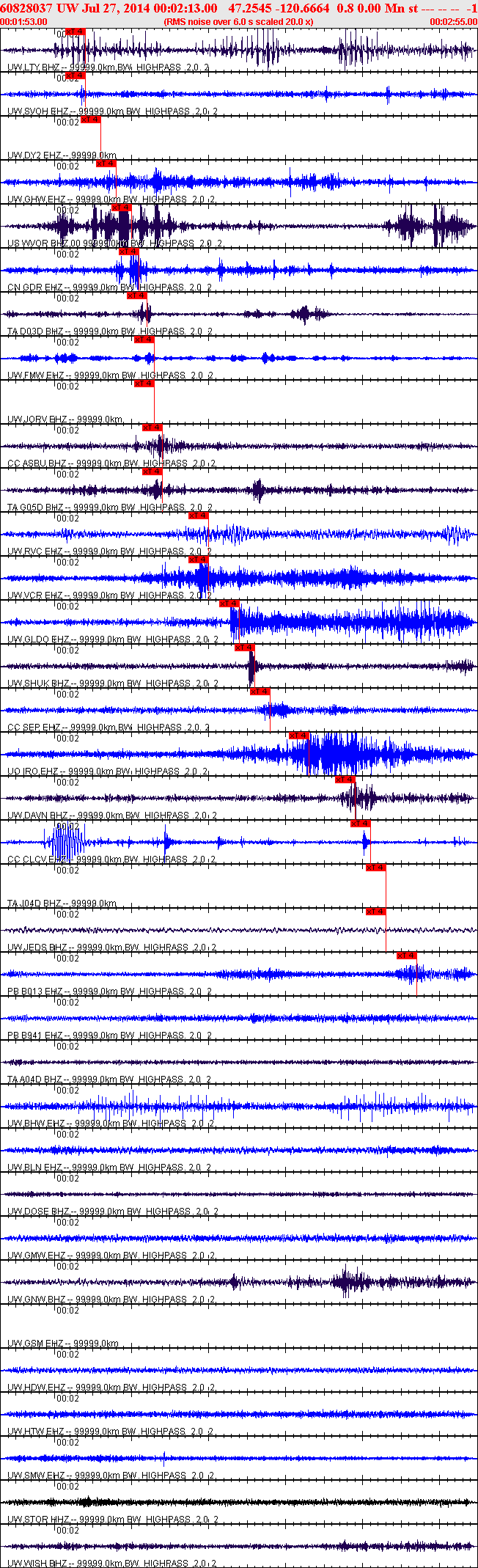Screen dimensions: 478x1568
Task: Click the pick flag on the JEDS trace
Action: [376, 912]
